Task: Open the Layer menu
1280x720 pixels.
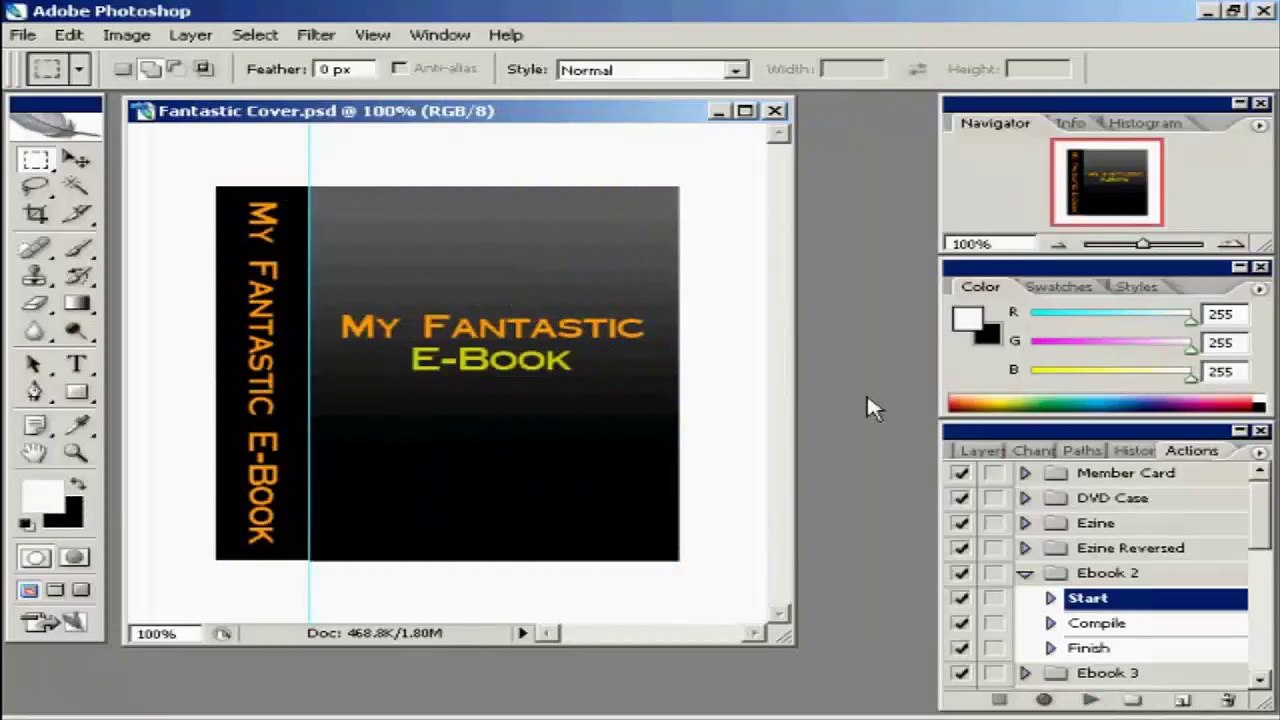Action: [190, 35]
